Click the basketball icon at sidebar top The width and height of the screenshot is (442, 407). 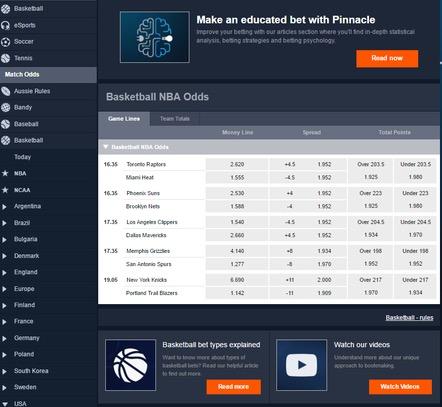pos(5,9)
